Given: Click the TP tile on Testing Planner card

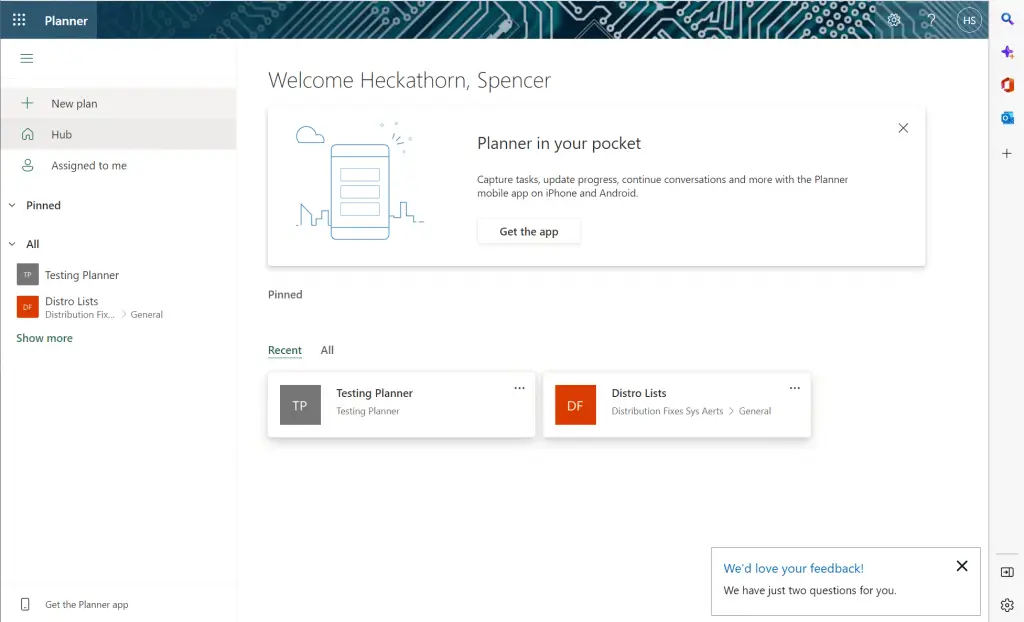Looking at the screenshot, I should 300,405.
